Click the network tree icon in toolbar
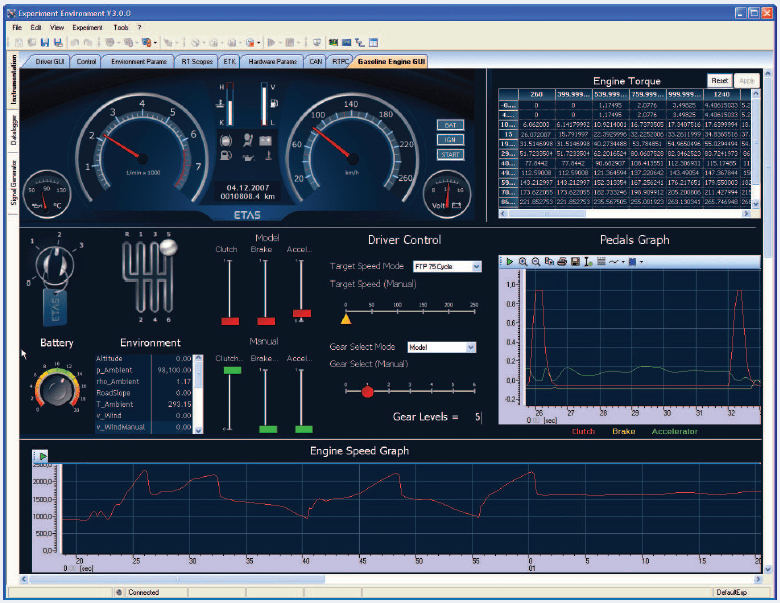Image resolution: width=780 pixels, height=603 pixels. [x=360, y=43]
